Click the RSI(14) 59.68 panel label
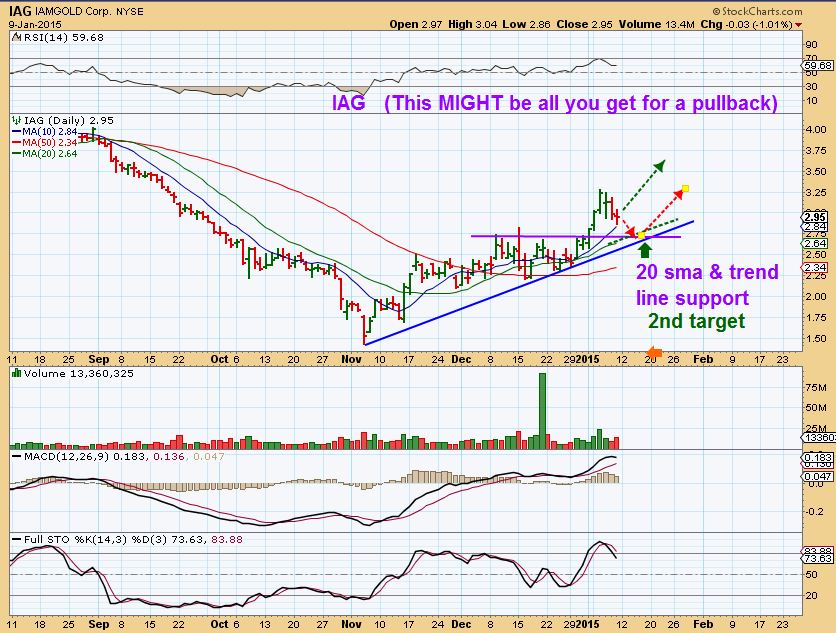Viewport: 836px width, 633px height. 63,37
